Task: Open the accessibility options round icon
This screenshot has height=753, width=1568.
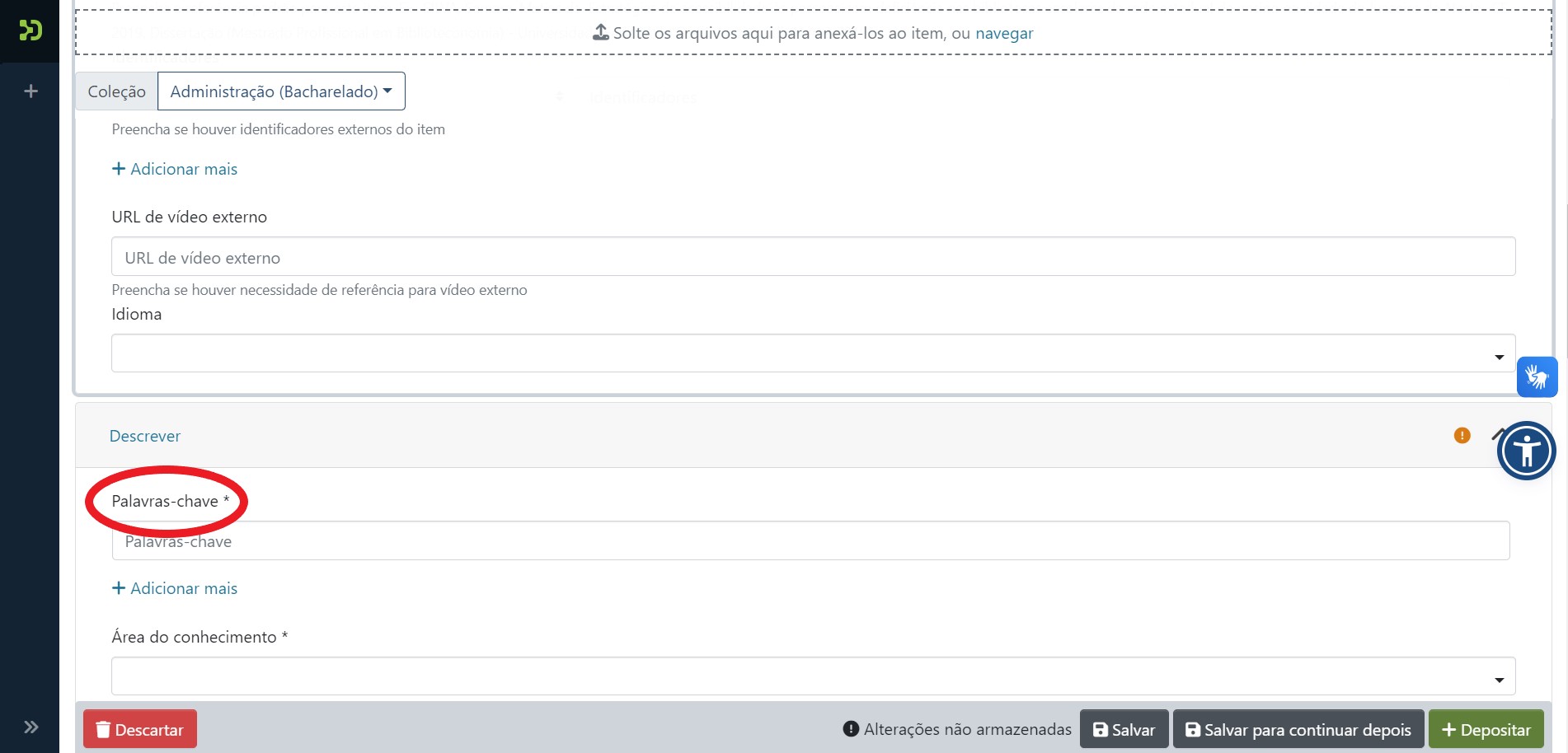Action: (x=1526, y=451)
